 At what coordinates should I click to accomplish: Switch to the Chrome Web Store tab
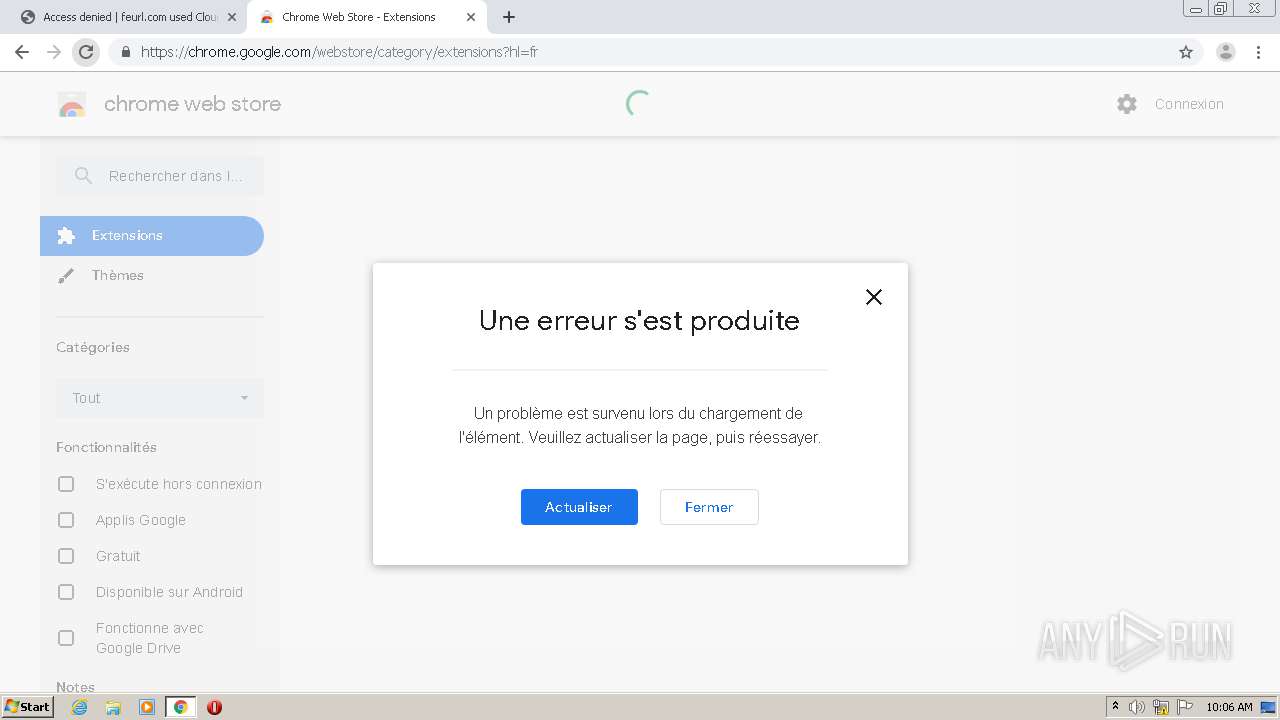tap(365, 17)
